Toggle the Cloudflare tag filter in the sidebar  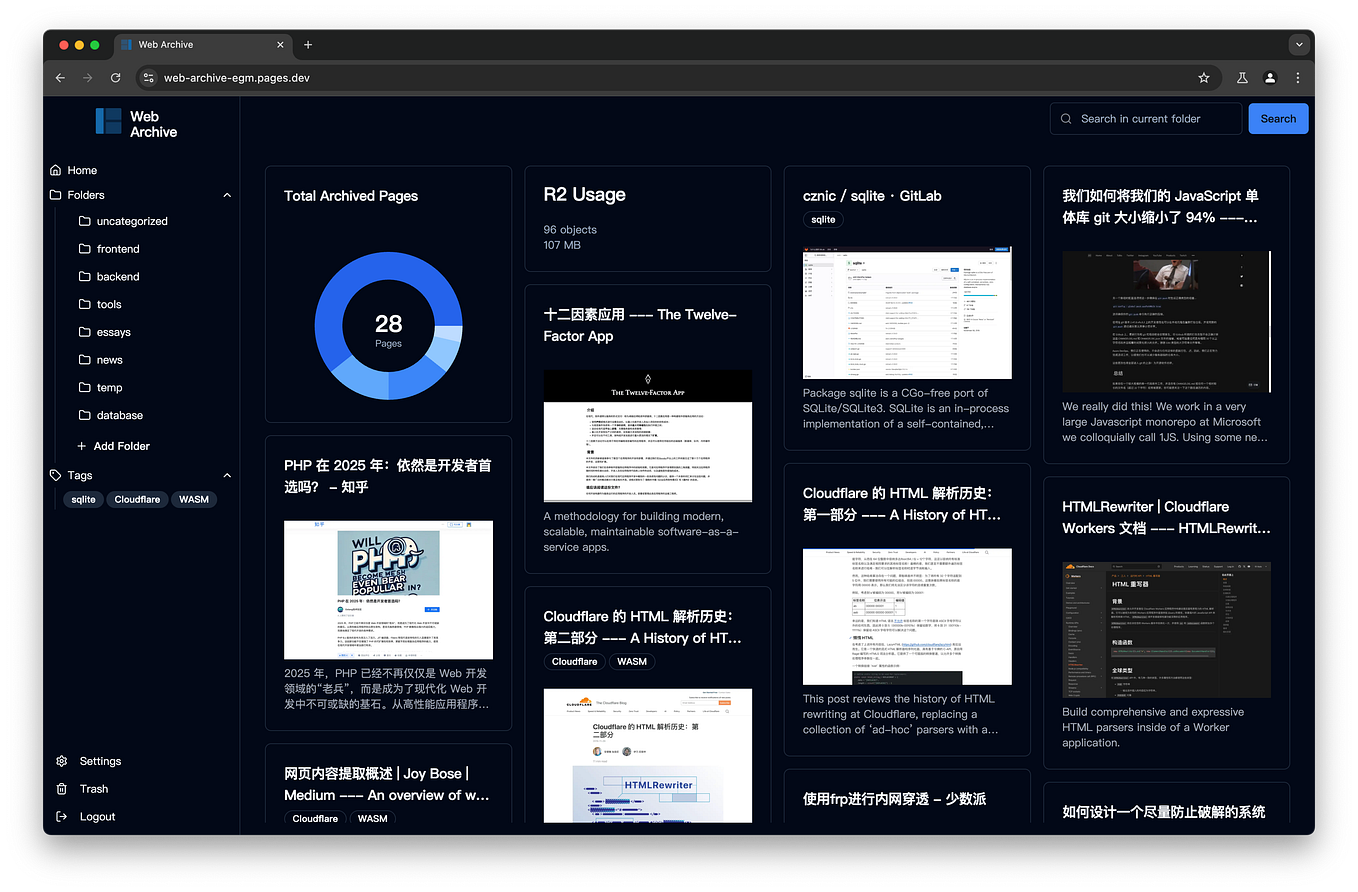pyautogui.click(x=137, y=499)
